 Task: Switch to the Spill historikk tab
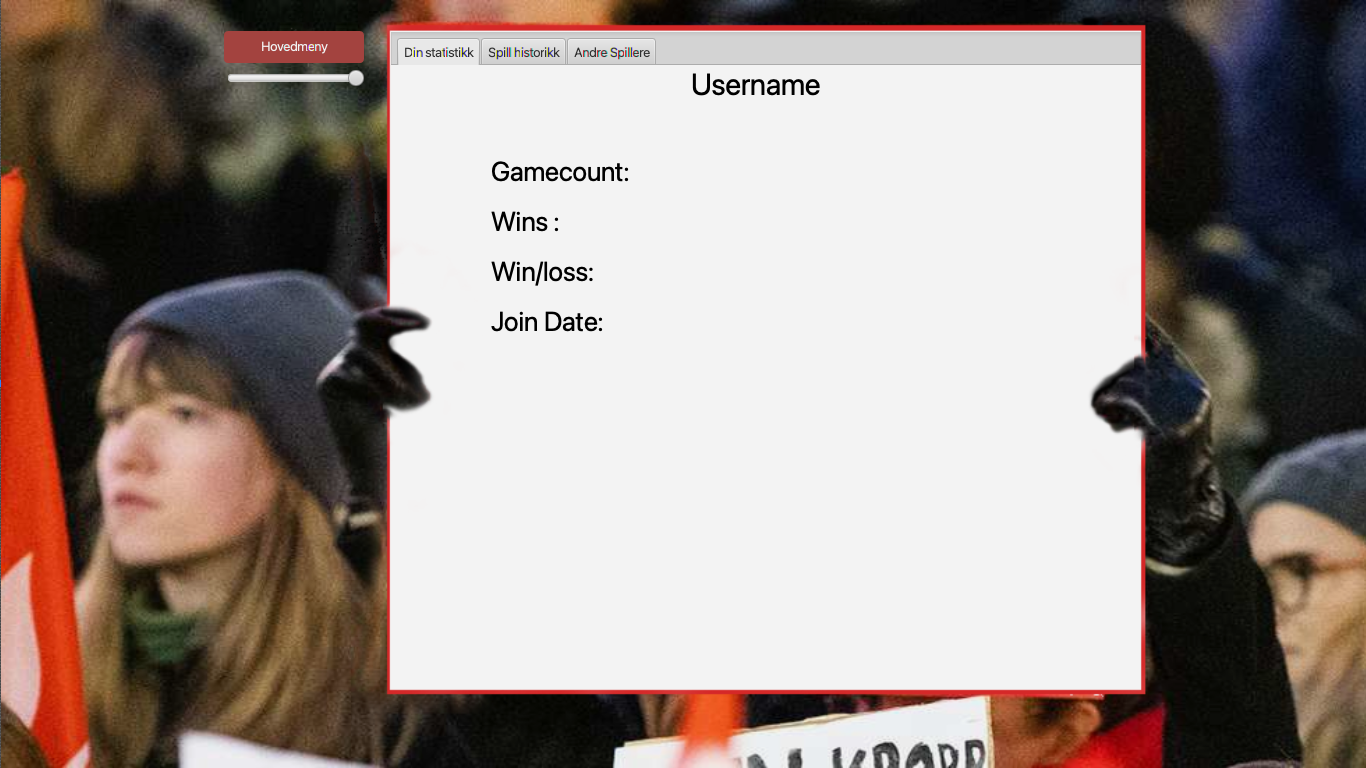click(524, 52)
